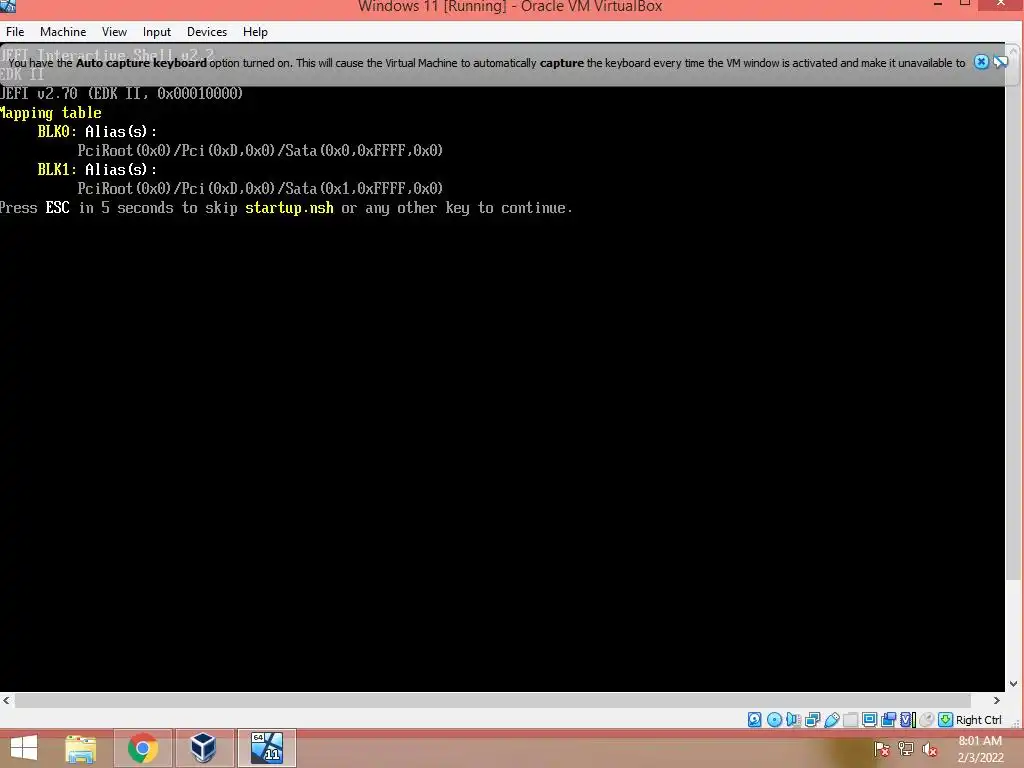Click the horizontal scrollbar left arrow
Screen dimensions: 1024x768
[x=7, y=700]
